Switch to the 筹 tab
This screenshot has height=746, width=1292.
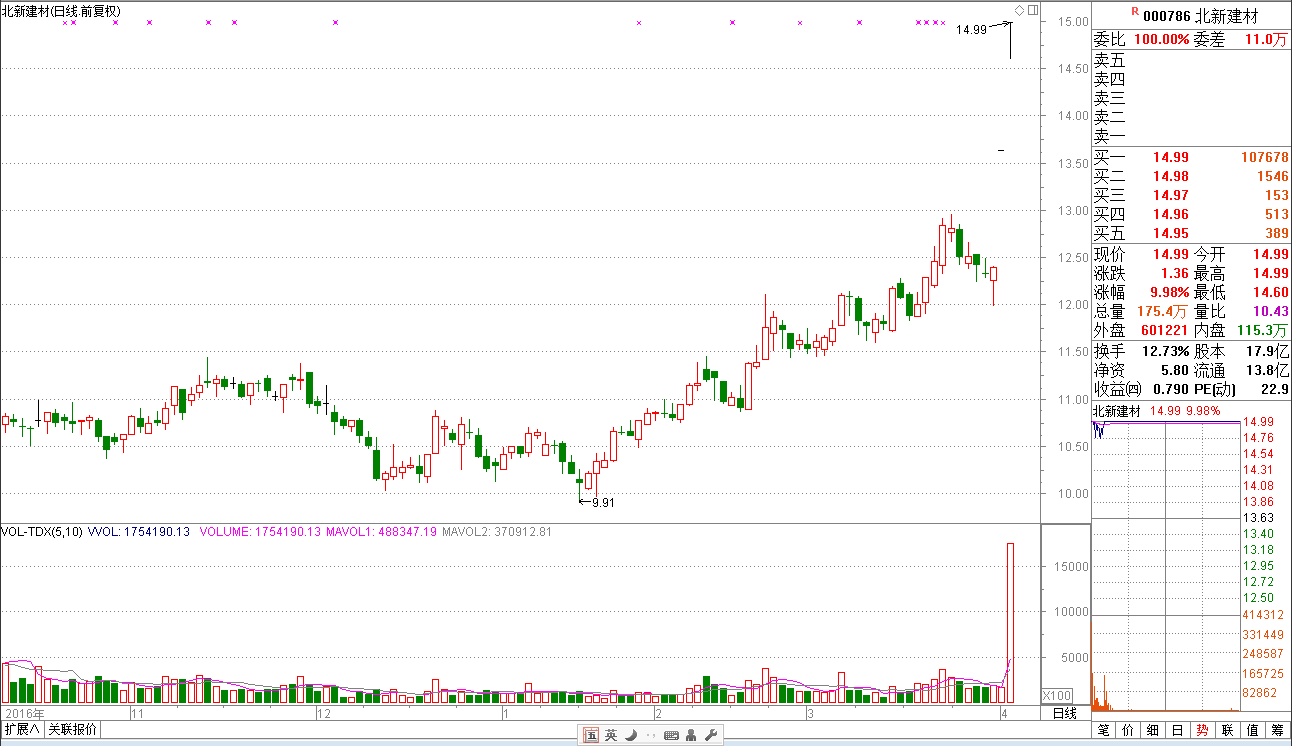[1278, 731]
